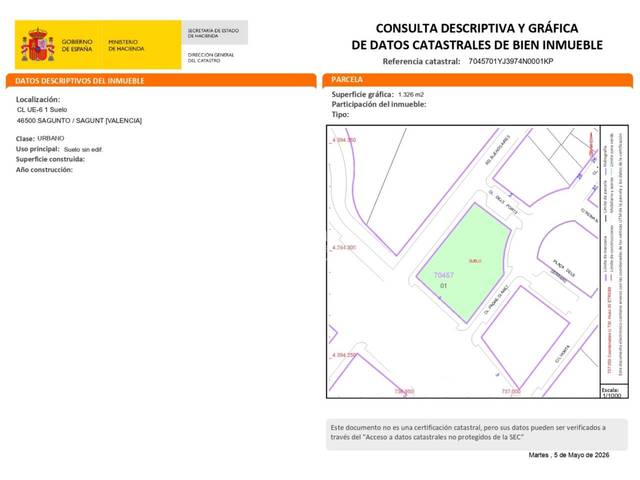Click the 'GOBIERNO DE ESPAÑA' logo text
640x480 pixels.
(x=77, y=45)
